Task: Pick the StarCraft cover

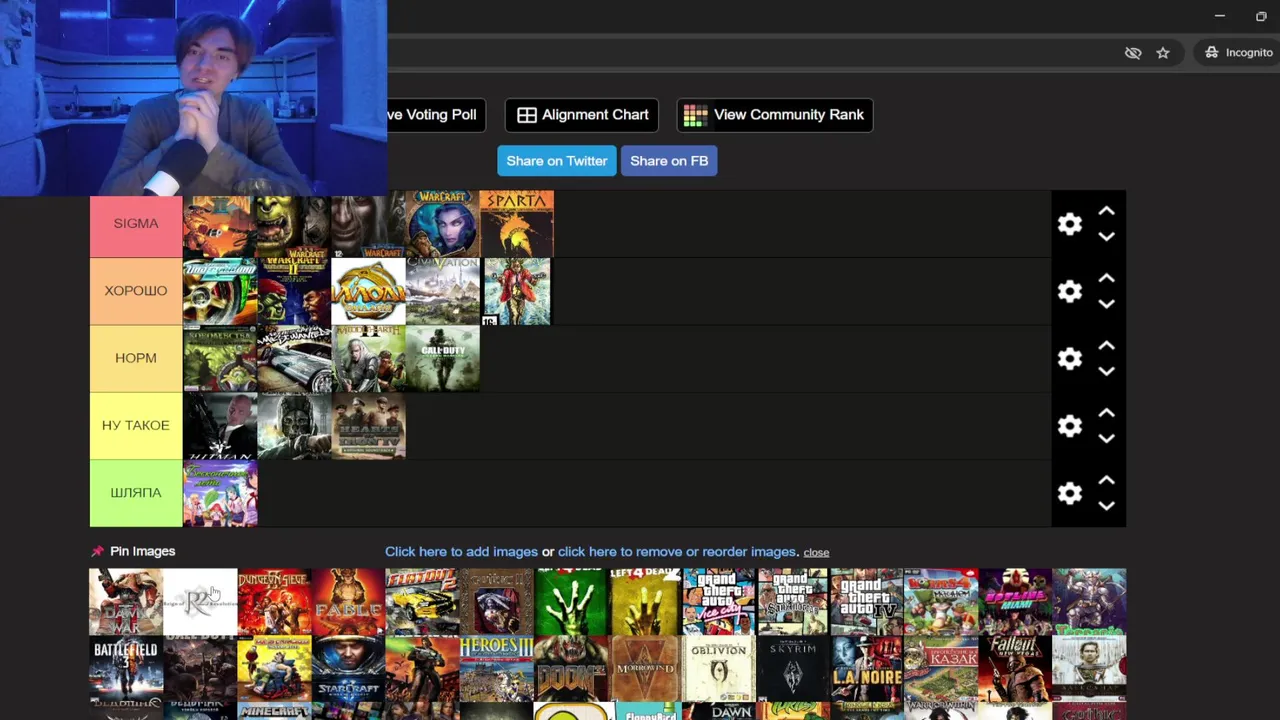Action: 348,669
